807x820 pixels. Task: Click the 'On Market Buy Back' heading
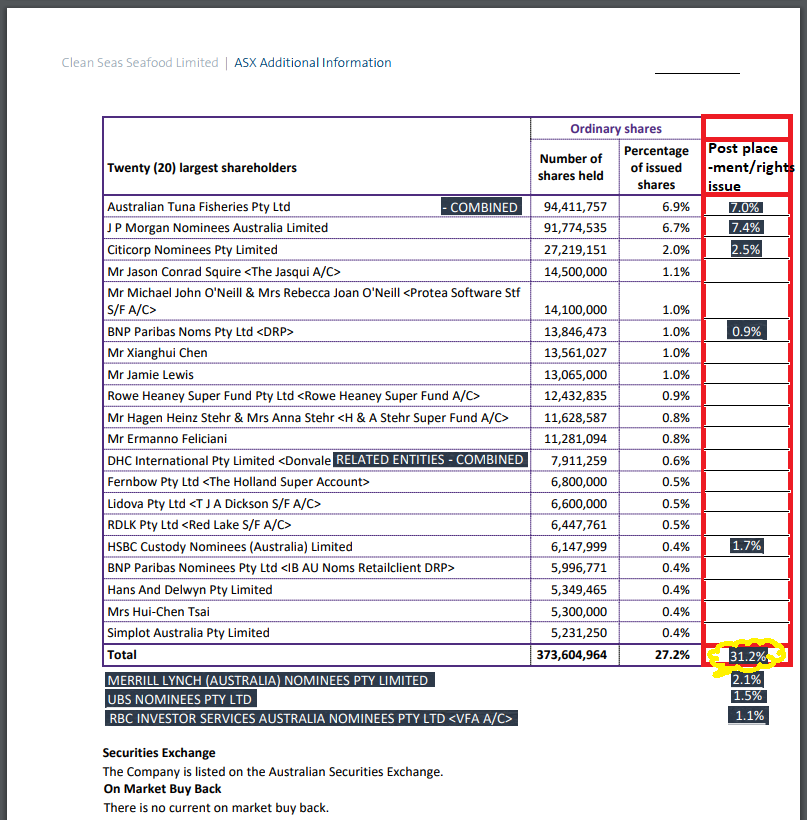[x=163, y=789]
